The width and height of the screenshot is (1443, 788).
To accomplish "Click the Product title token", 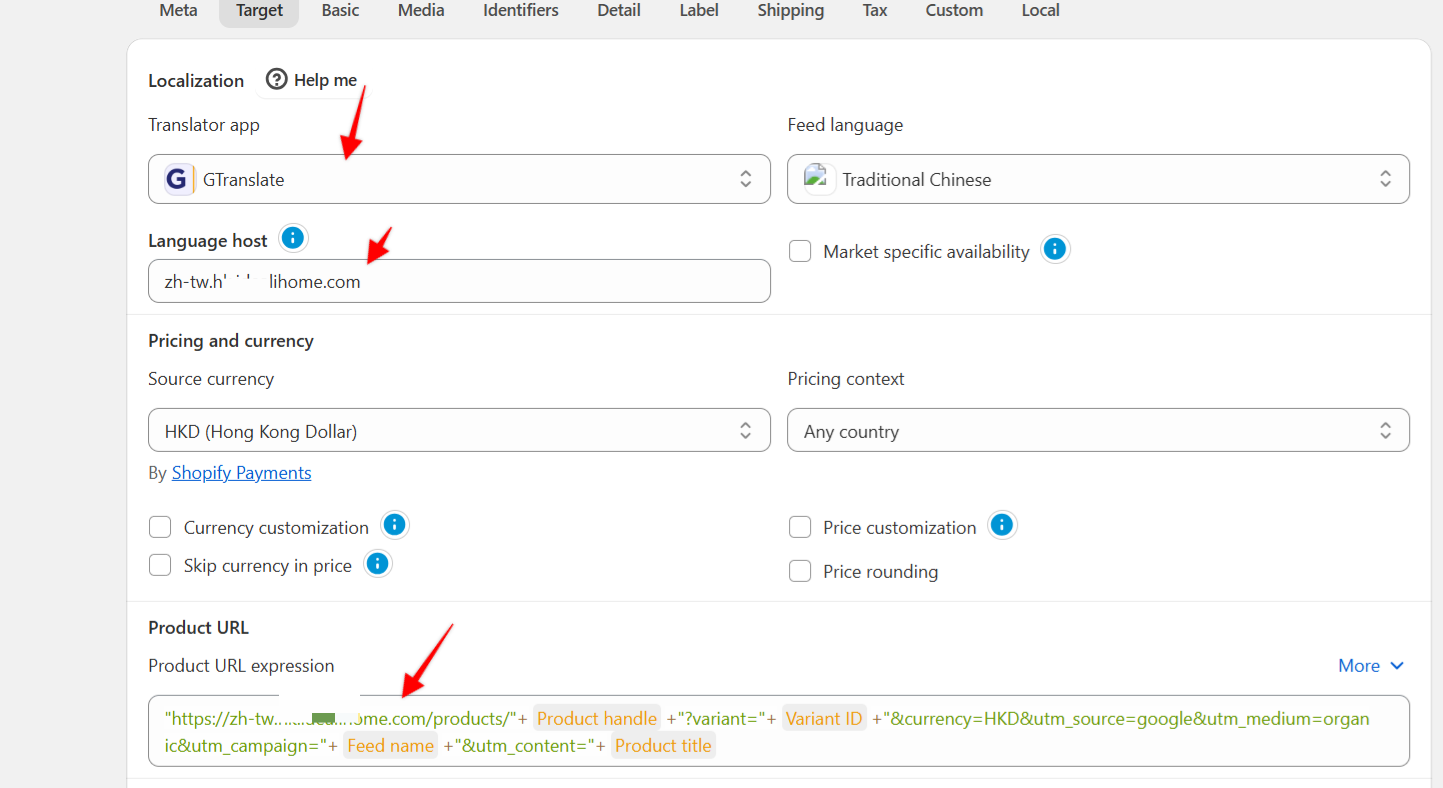I will coord(663,745).
